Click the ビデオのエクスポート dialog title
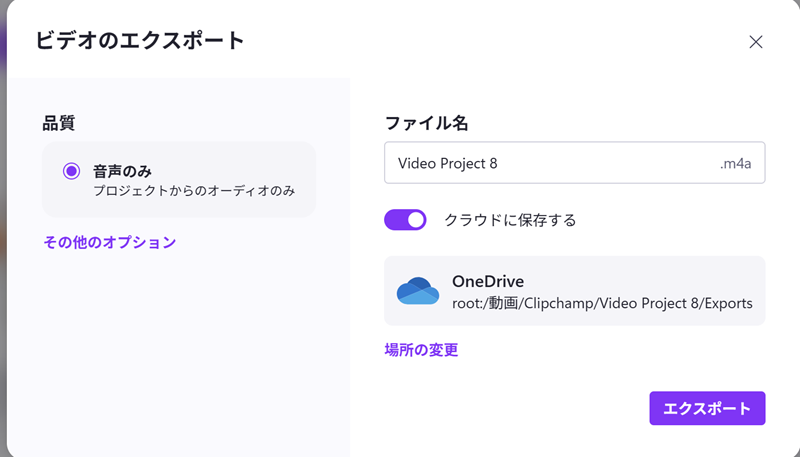 140,41
